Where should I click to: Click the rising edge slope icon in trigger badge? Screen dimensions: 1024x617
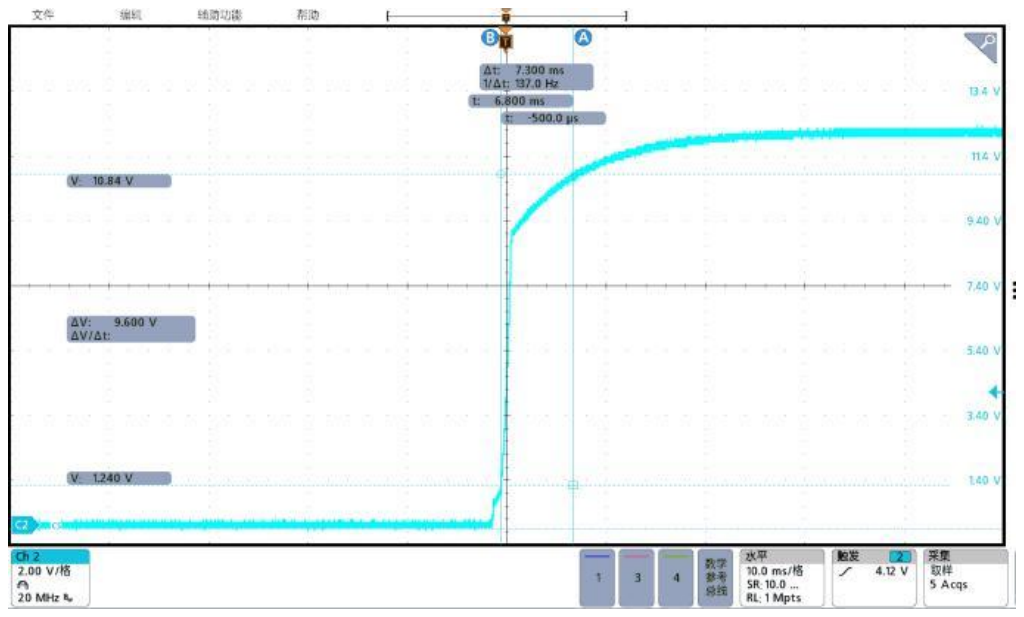click(x=845, y=572)
